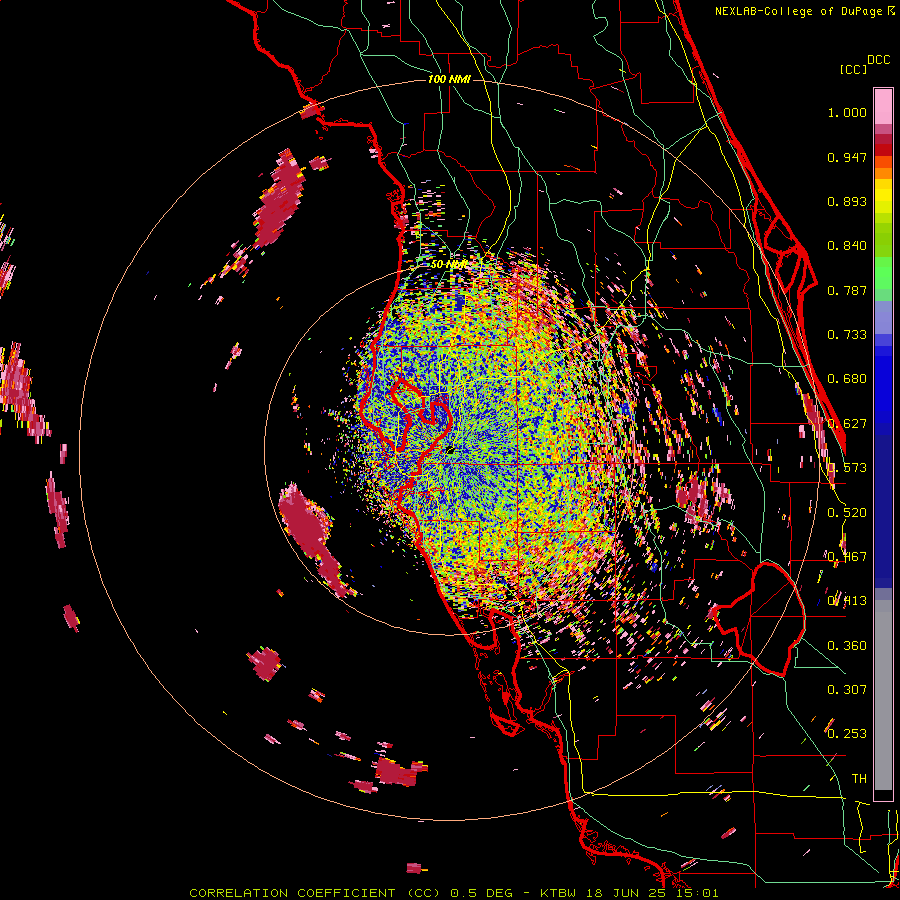Click the Lake Okeechobee outline on map
Screen dimensions: 900x900
(x=759, y=620)
